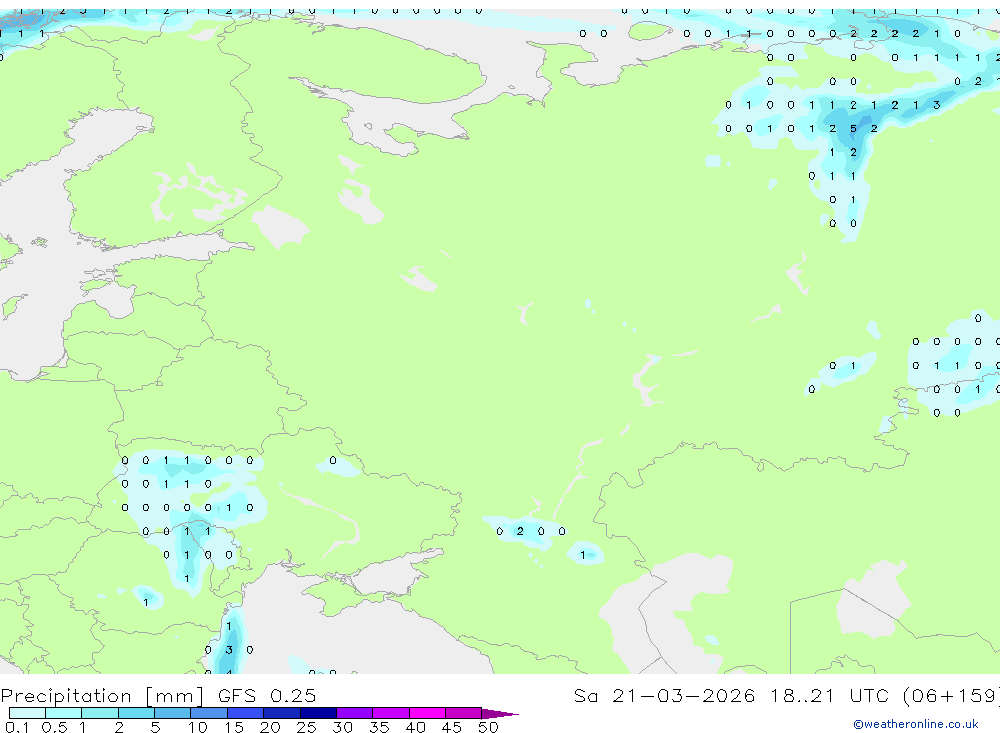Select the 15–20 mm blue swatch
The image size is (1000, 733).
[x=246, y=713]
